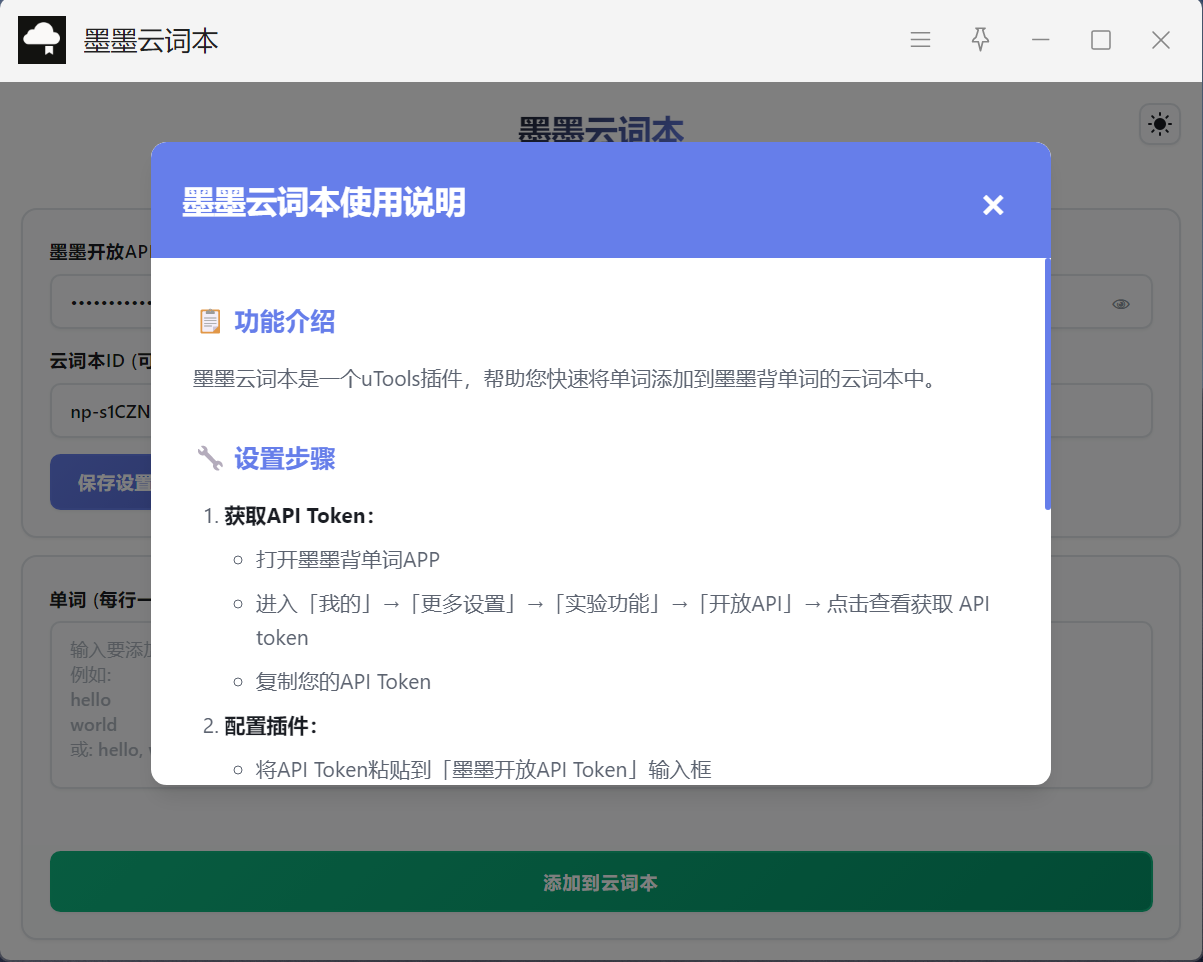Click the 墨墨云词本 title bar text
This screenshot has height=962, width=1203.
pos(151,41)
